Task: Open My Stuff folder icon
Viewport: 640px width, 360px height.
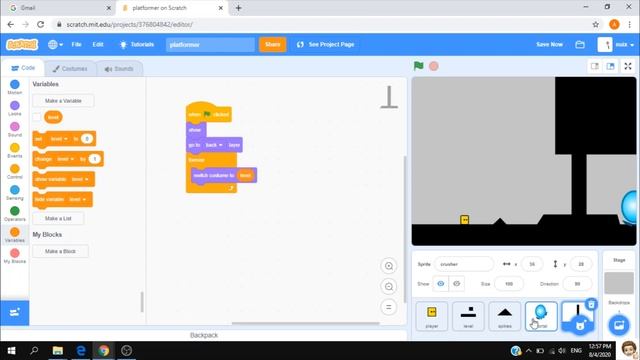Action: tap(580, 44)
